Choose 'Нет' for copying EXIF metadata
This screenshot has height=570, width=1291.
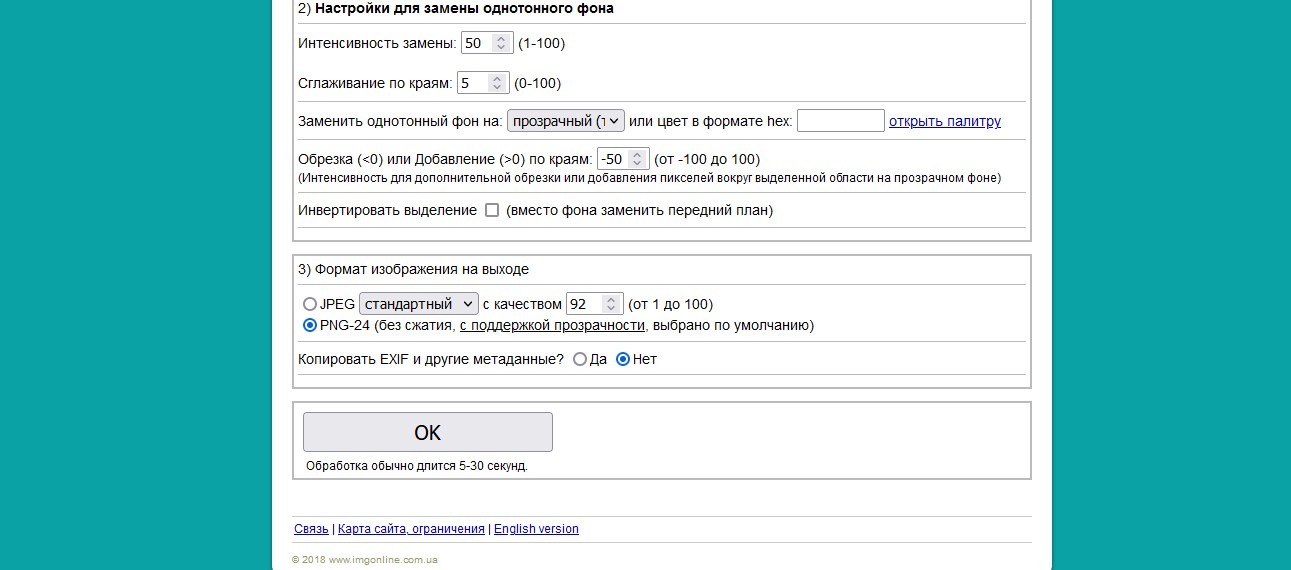click(623, 360)
